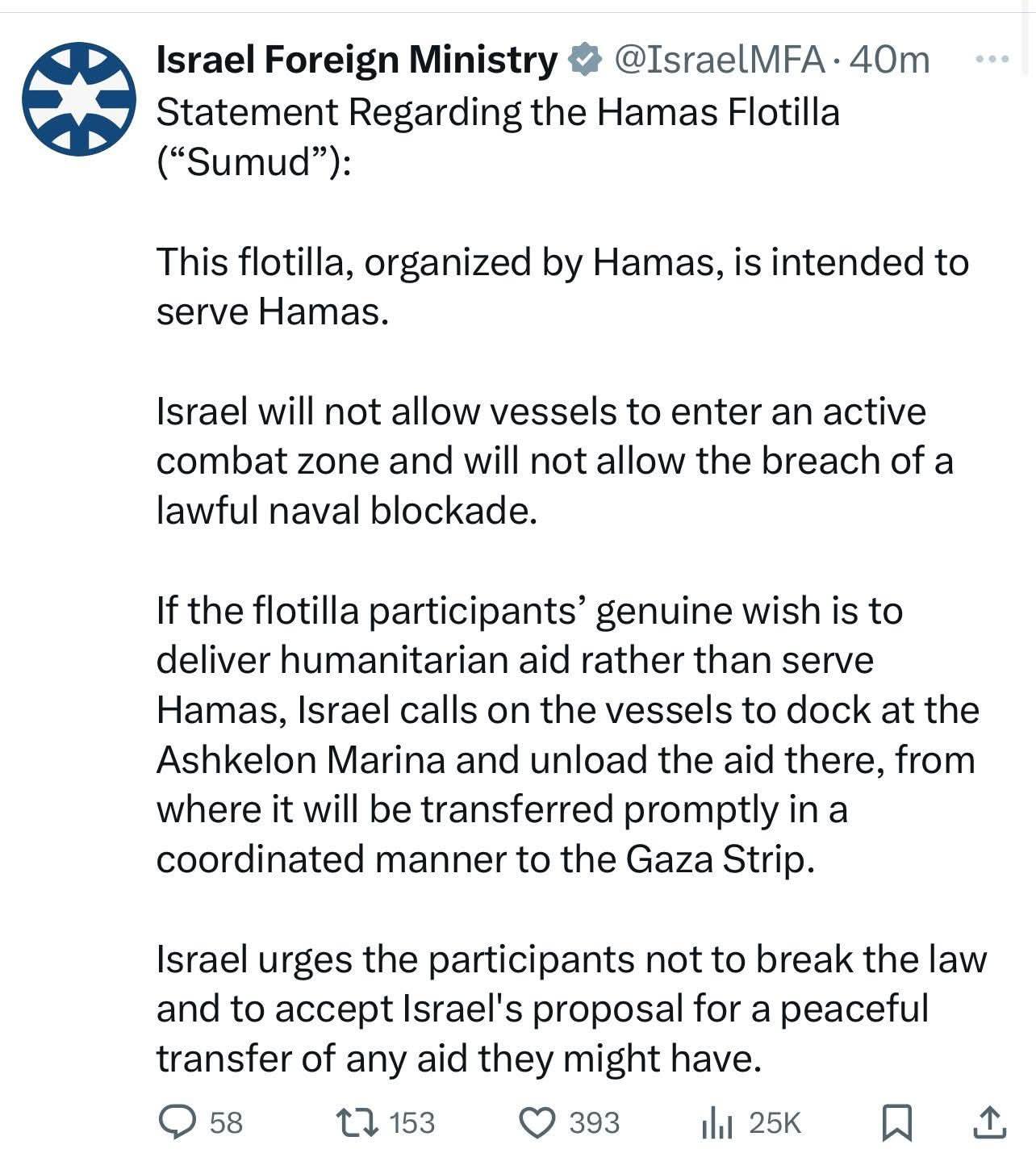Click the 393 likes count

coord(595,1122)
